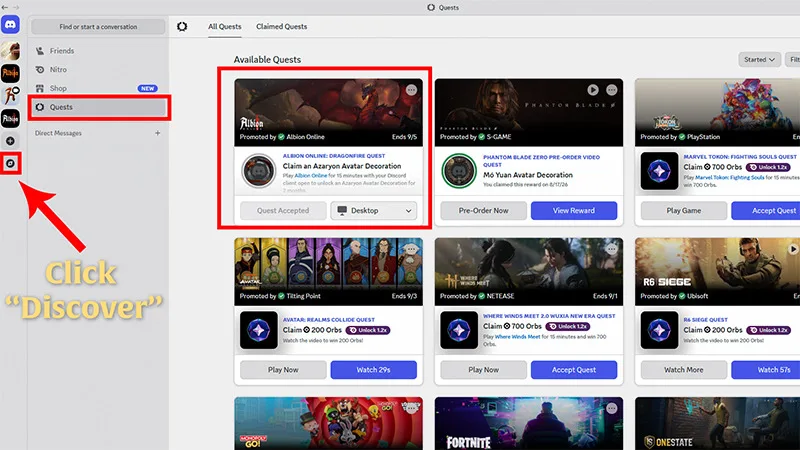
Task: Open the server with stick figure icon
Action: pyautogui.click(x=10, y=95)
